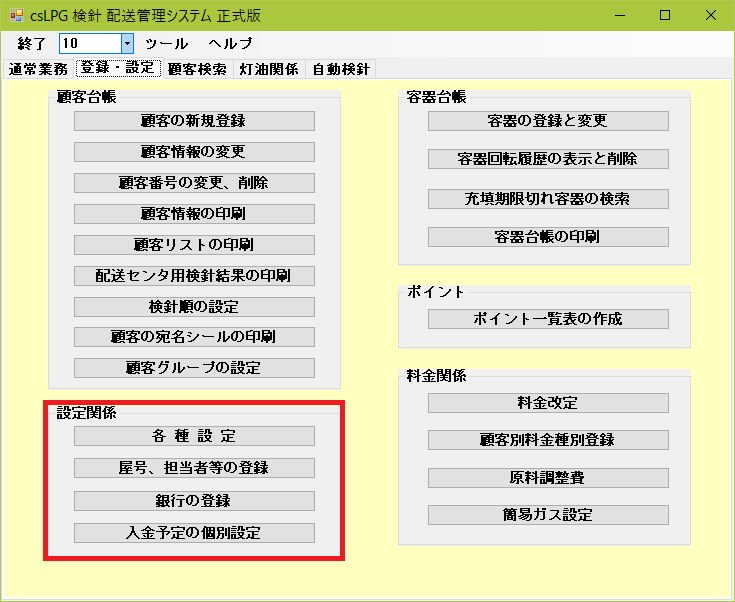This screenshot has height=602, width=735.
Task: Click the csLPG application icon in title bar
Action: pos(16,15)
